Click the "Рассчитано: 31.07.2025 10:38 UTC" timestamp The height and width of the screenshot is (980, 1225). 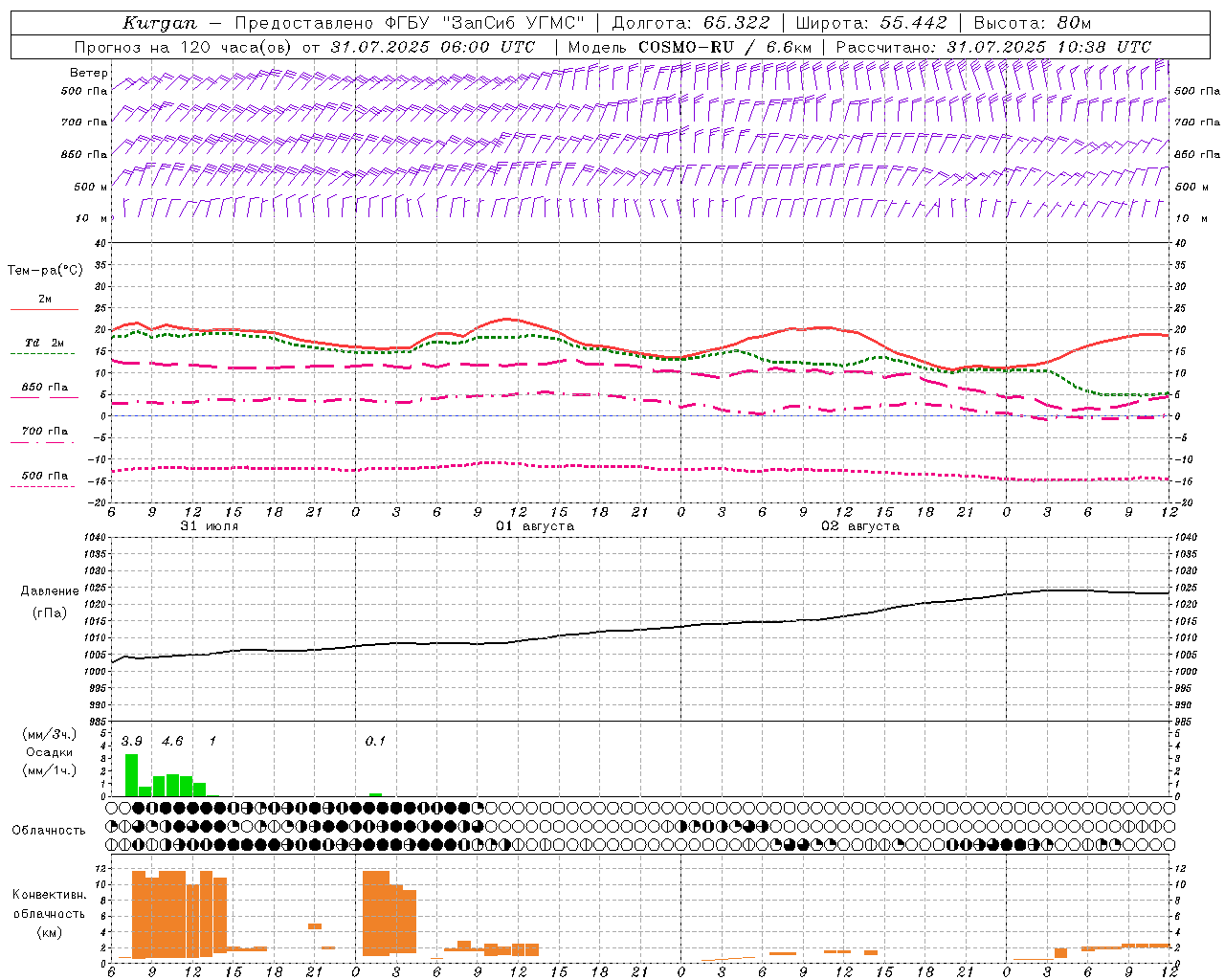(x=993, y=47)
